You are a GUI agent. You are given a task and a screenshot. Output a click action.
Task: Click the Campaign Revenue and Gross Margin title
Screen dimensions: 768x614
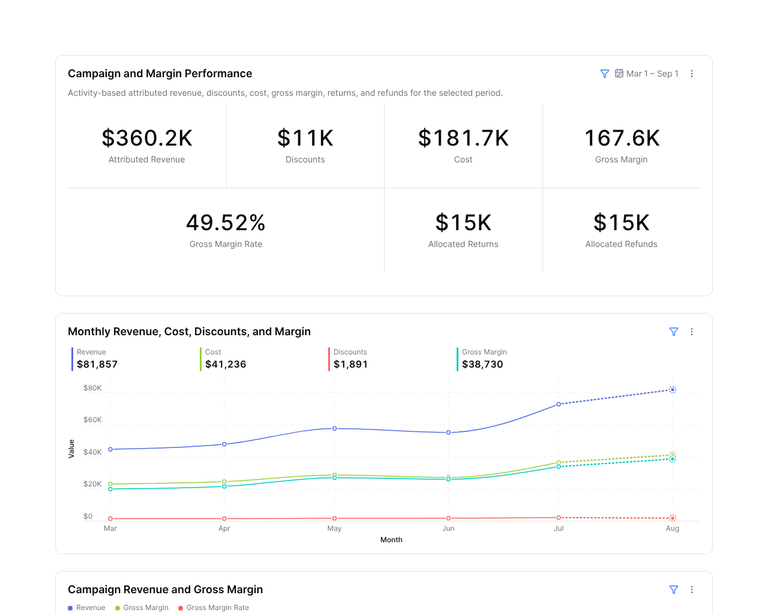[165, 590]
